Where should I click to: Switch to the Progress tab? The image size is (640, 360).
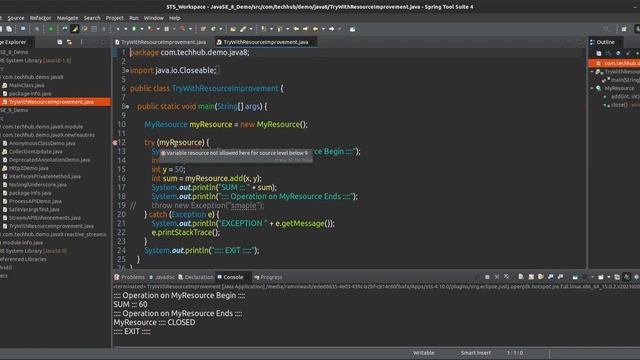268,277
